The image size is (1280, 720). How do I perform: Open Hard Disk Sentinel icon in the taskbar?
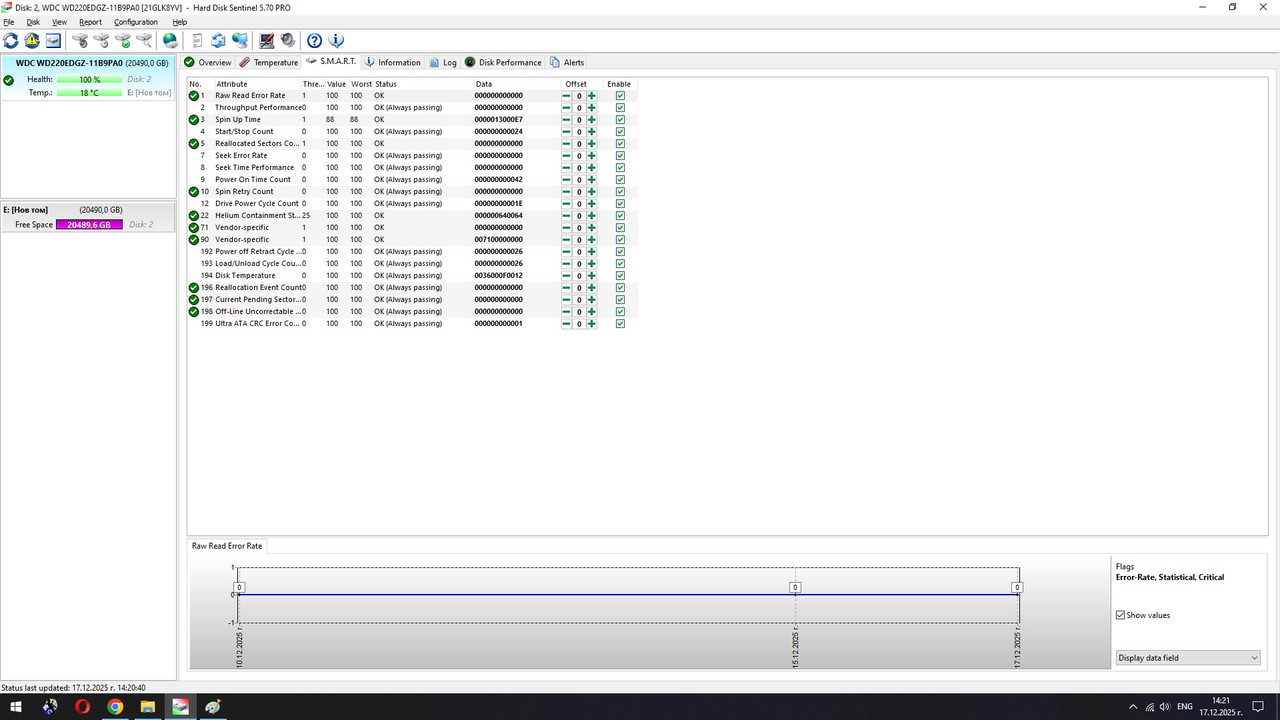(180, 707)
